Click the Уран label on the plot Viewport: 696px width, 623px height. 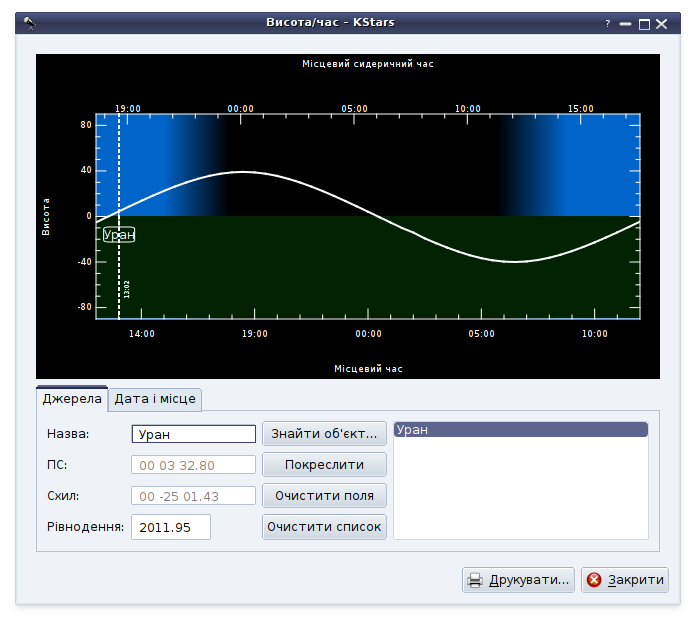pos(119,234)
